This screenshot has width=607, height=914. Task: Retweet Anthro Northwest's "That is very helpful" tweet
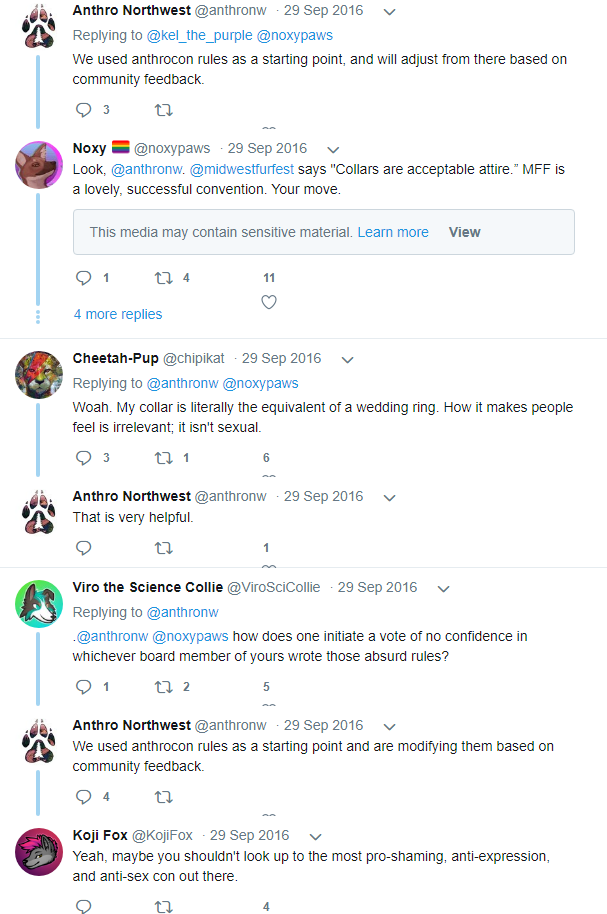tap(164, 548)
